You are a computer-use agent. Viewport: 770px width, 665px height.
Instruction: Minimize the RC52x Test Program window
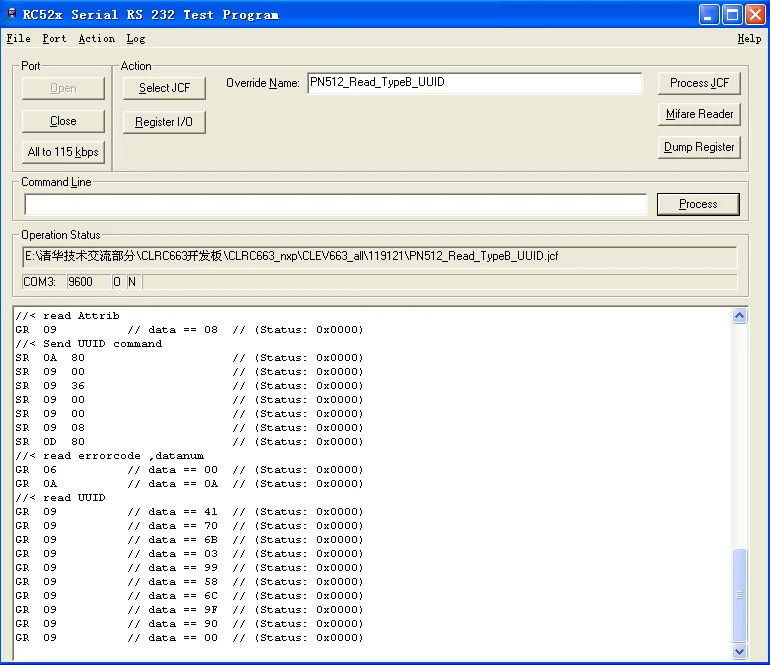point(709,14)
